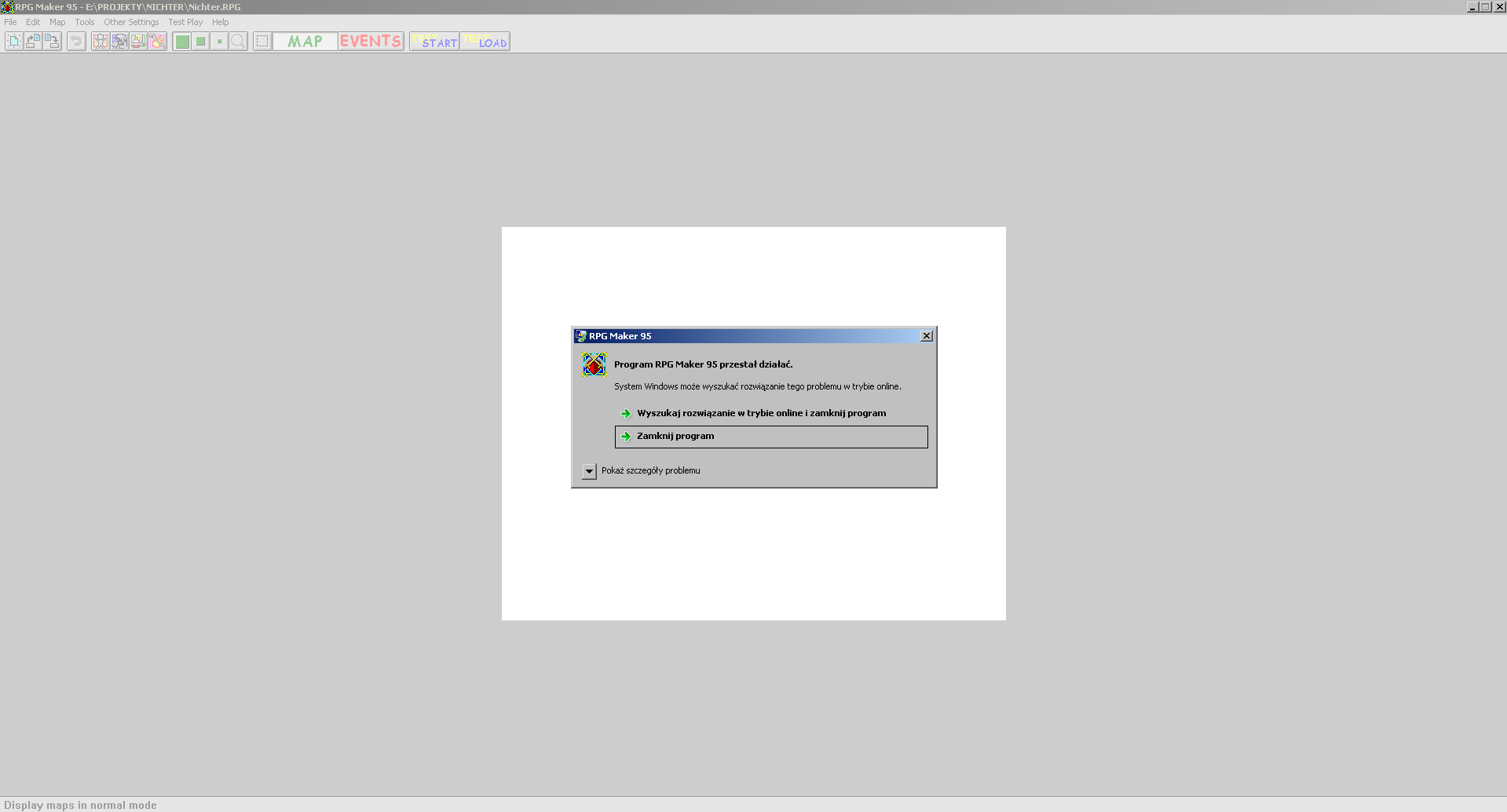
Task: Open the Help menu
Action: 221,22
